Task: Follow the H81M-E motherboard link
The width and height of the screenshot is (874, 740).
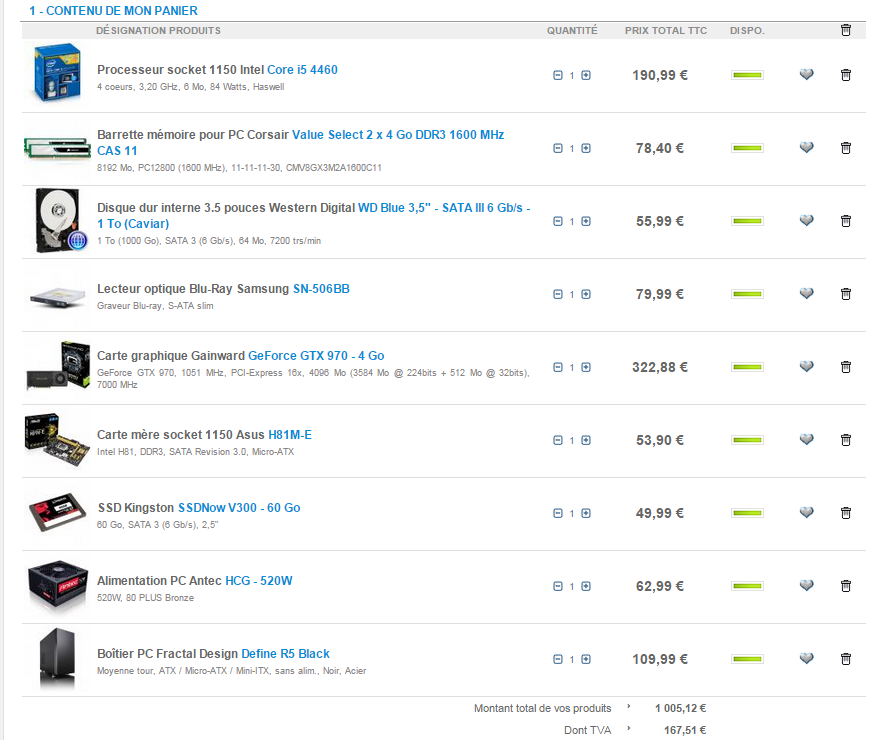Action: pos(290,435)
